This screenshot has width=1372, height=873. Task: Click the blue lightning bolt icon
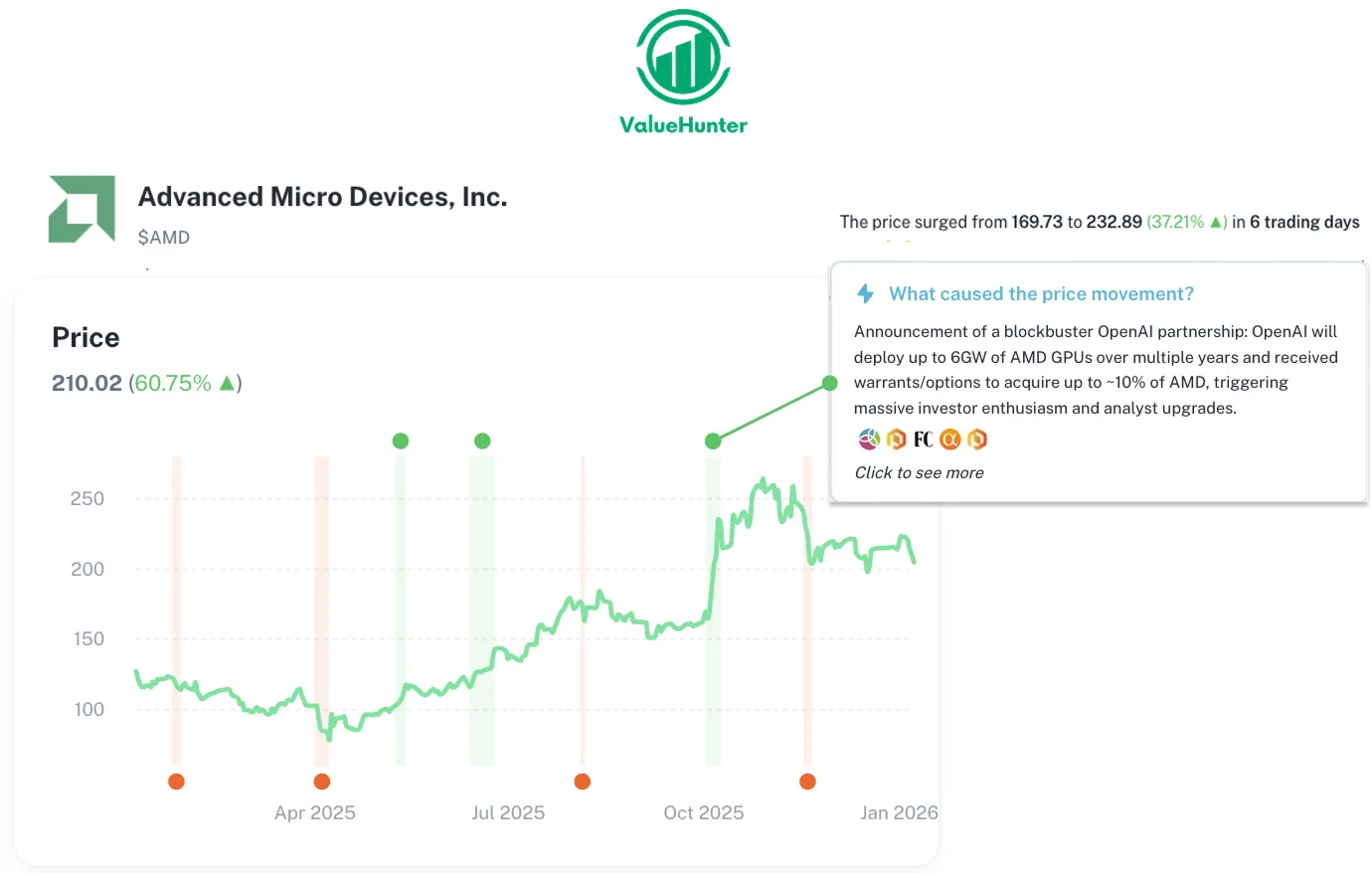coord(866,294)
